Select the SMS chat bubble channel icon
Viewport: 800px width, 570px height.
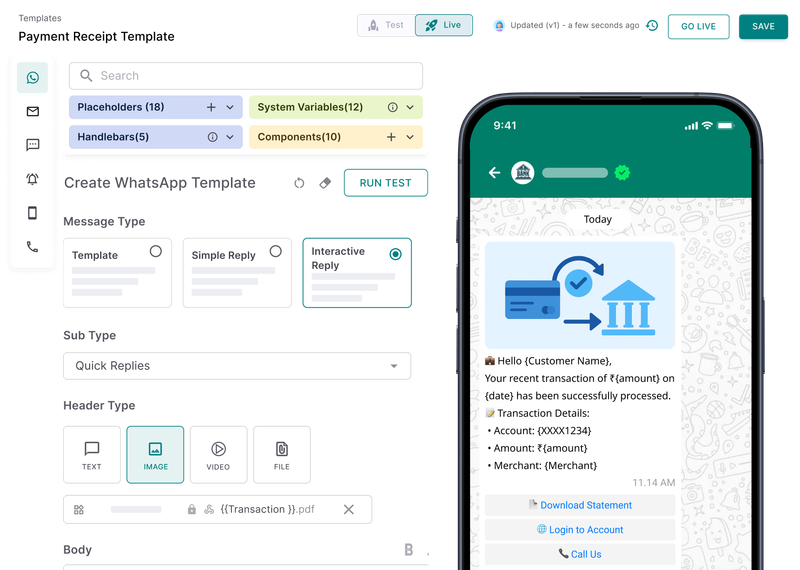click(33, 145)
